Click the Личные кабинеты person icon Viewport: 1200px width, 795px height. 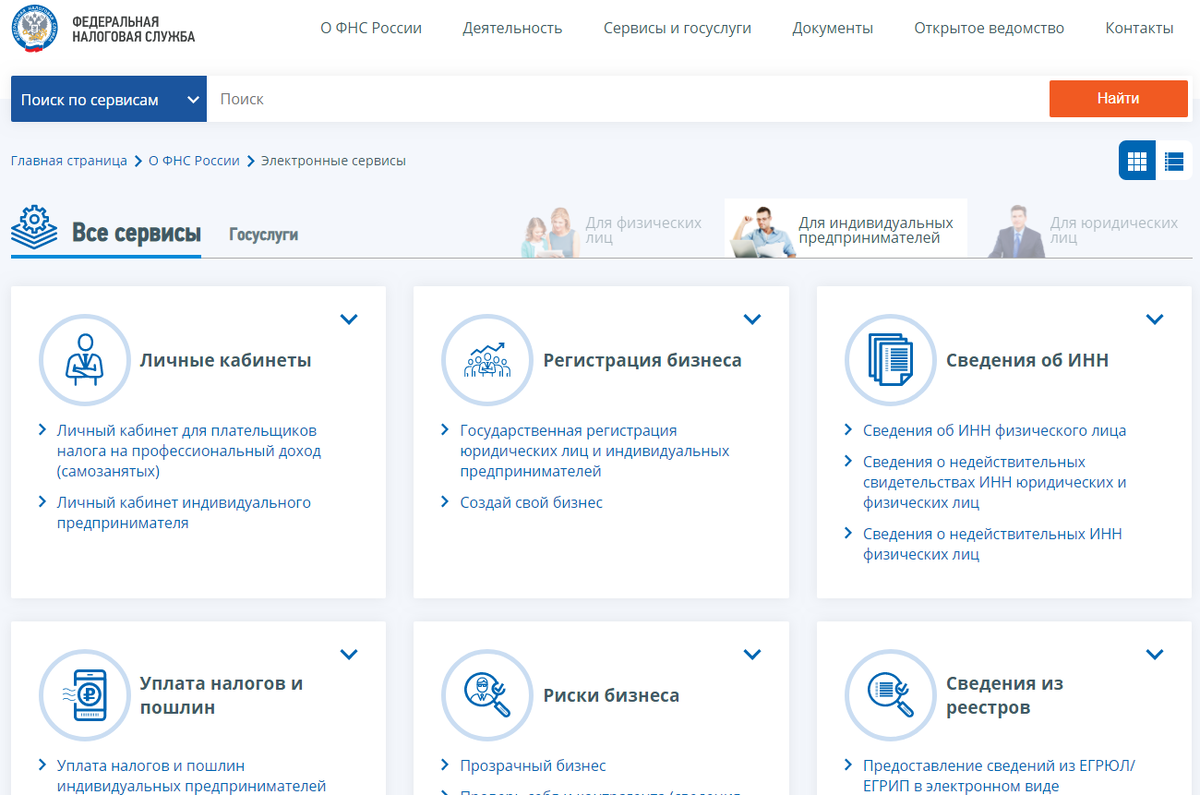[x=84, y=360]
